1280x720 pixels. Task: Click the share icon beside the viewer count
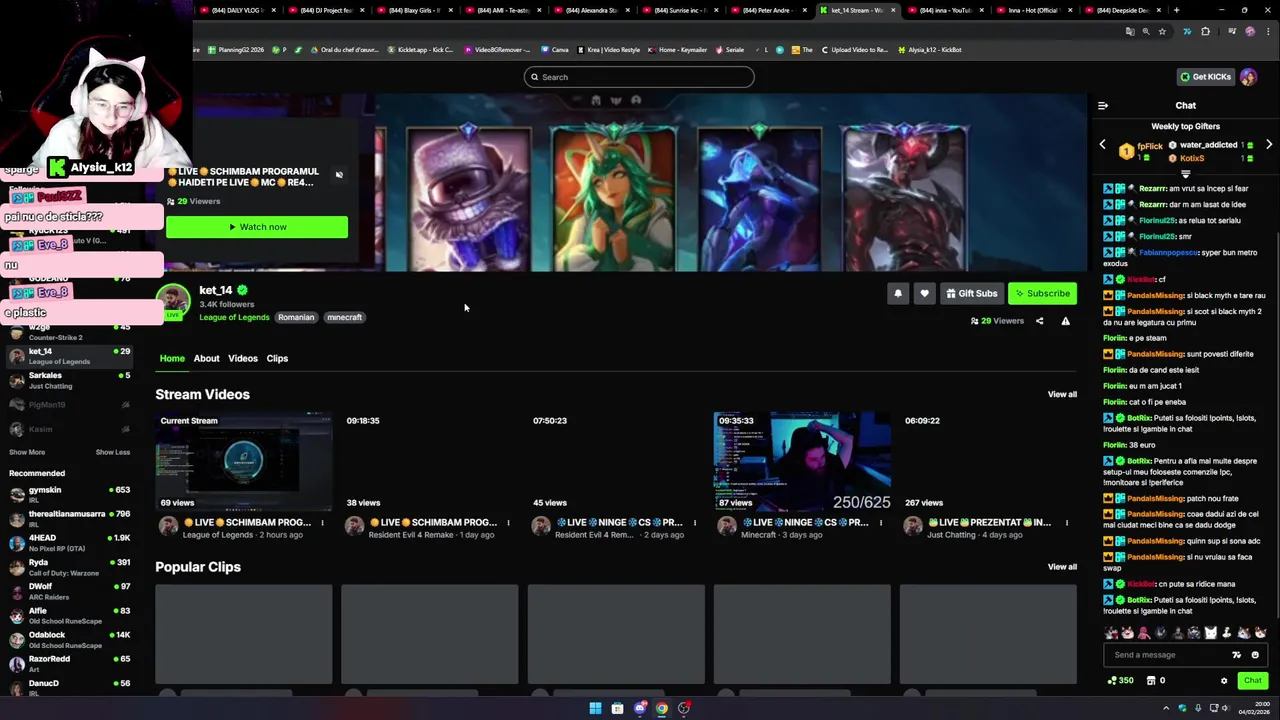pos(1039,321)
